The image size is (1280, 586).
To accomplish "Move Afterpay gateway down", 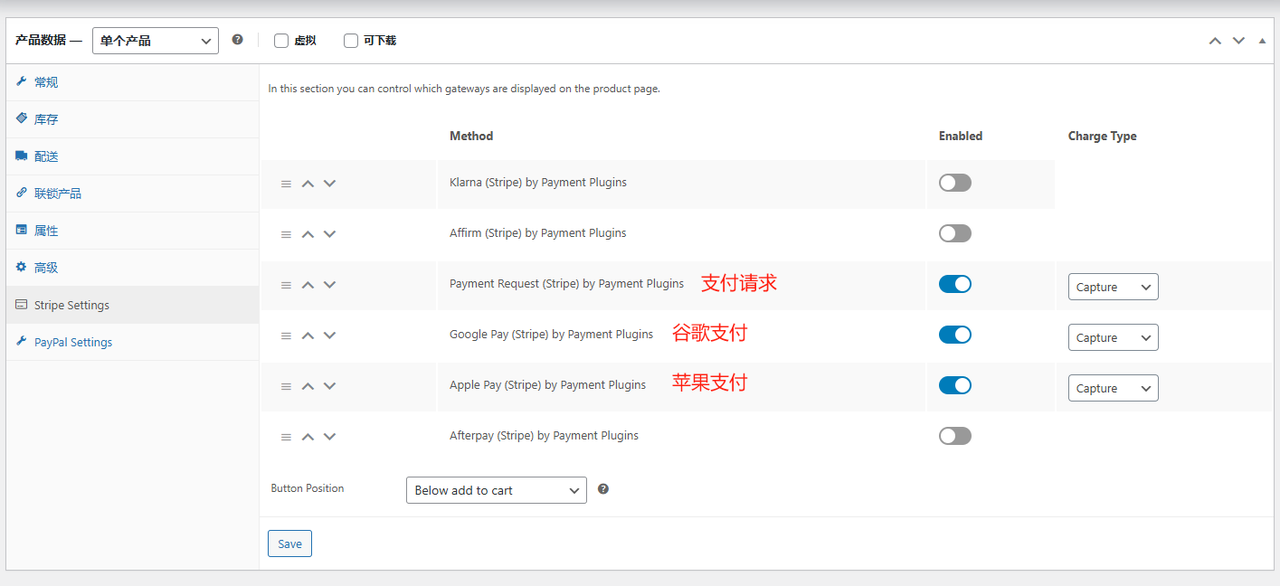I will pyautogui.click(x=330, y=437).
